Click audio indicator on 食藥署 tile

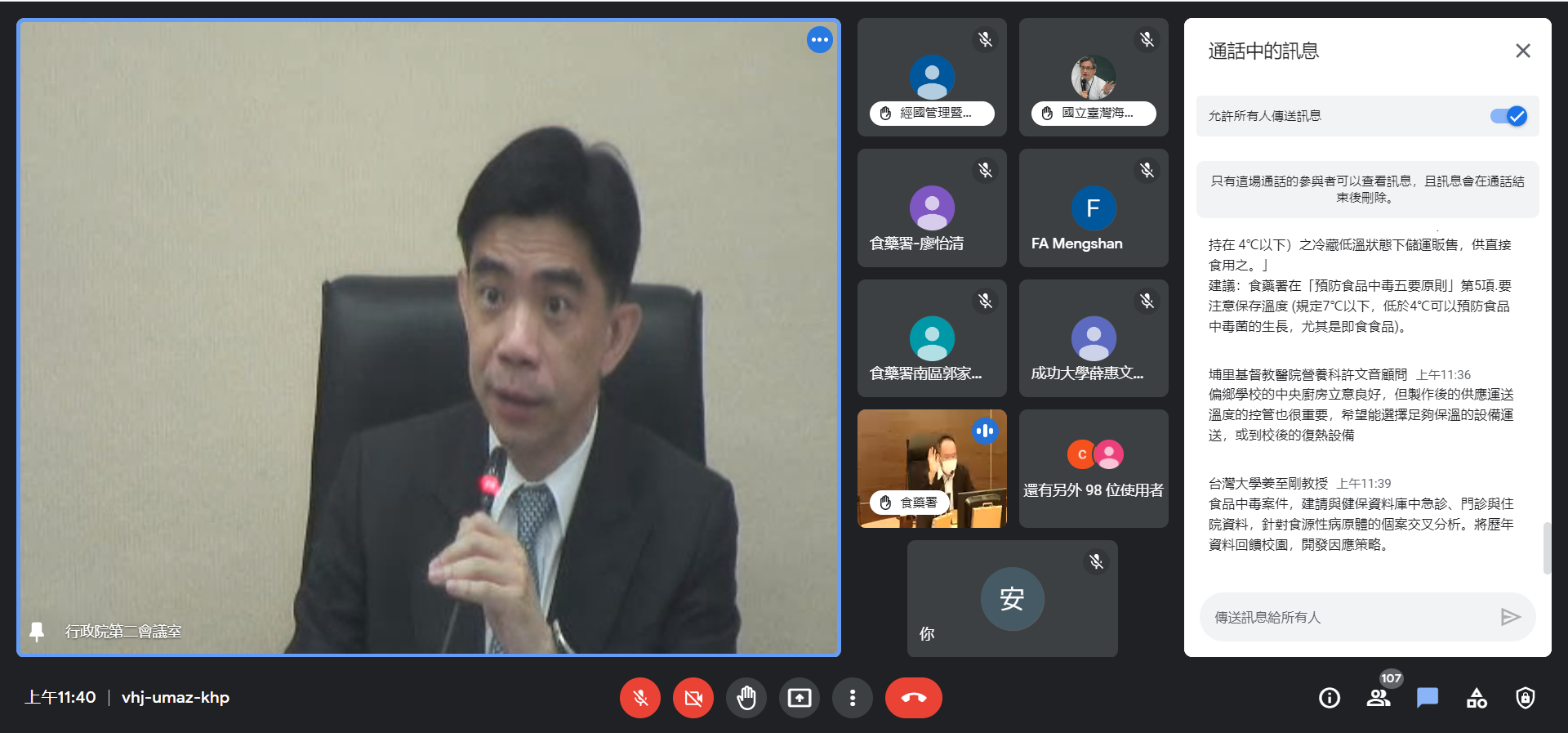click(986, 431)
